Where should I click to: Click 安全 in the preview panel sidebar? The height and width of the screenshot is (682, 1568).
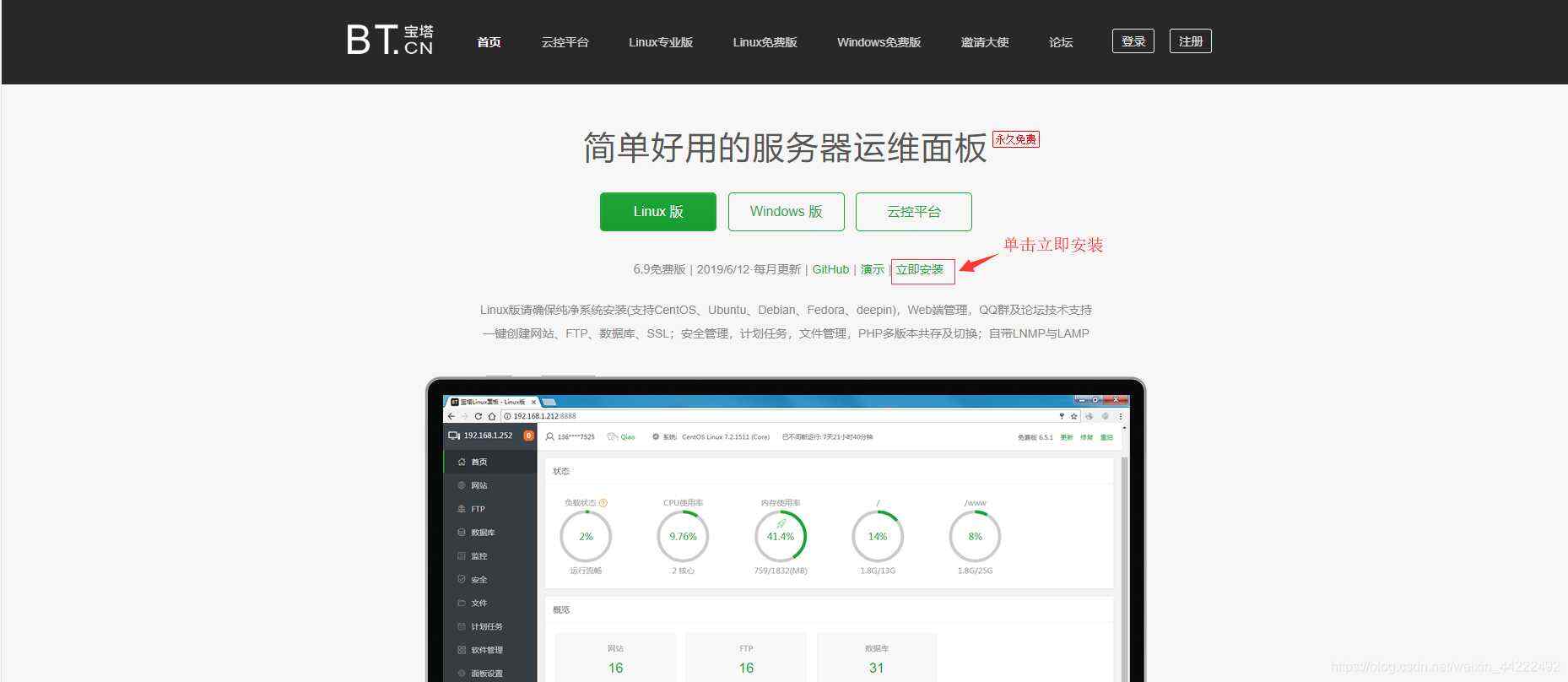pos(479,580)
